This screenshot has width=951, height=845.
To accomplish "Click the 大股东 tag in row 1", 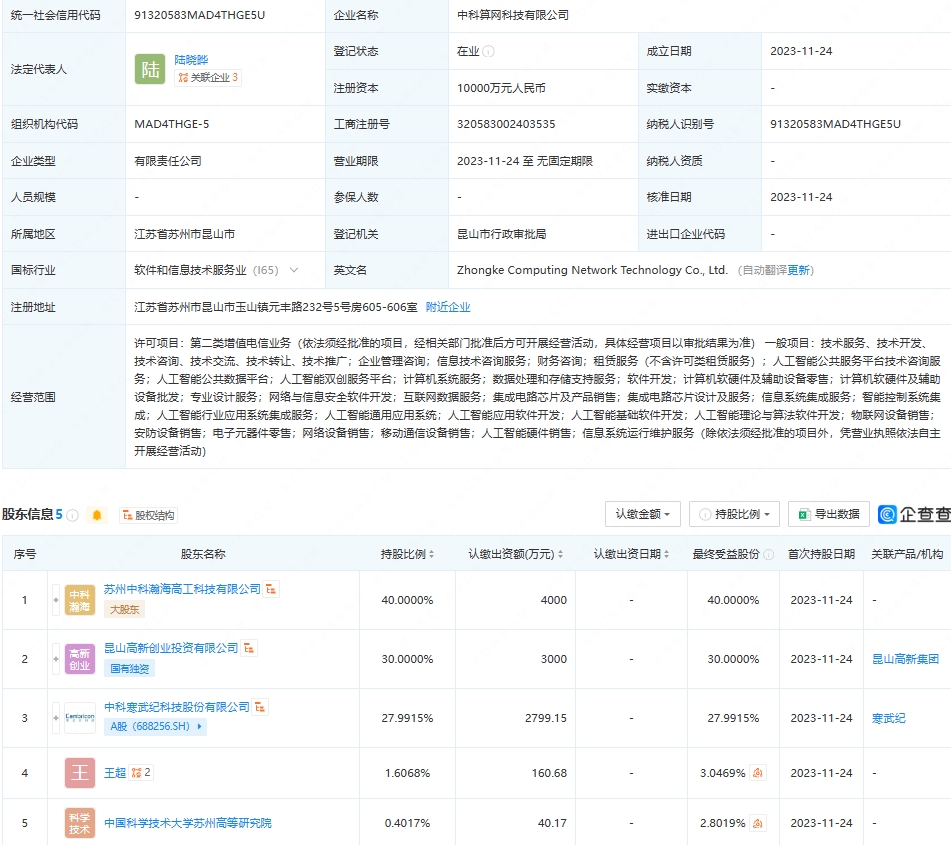I will [x=124, y=609].
